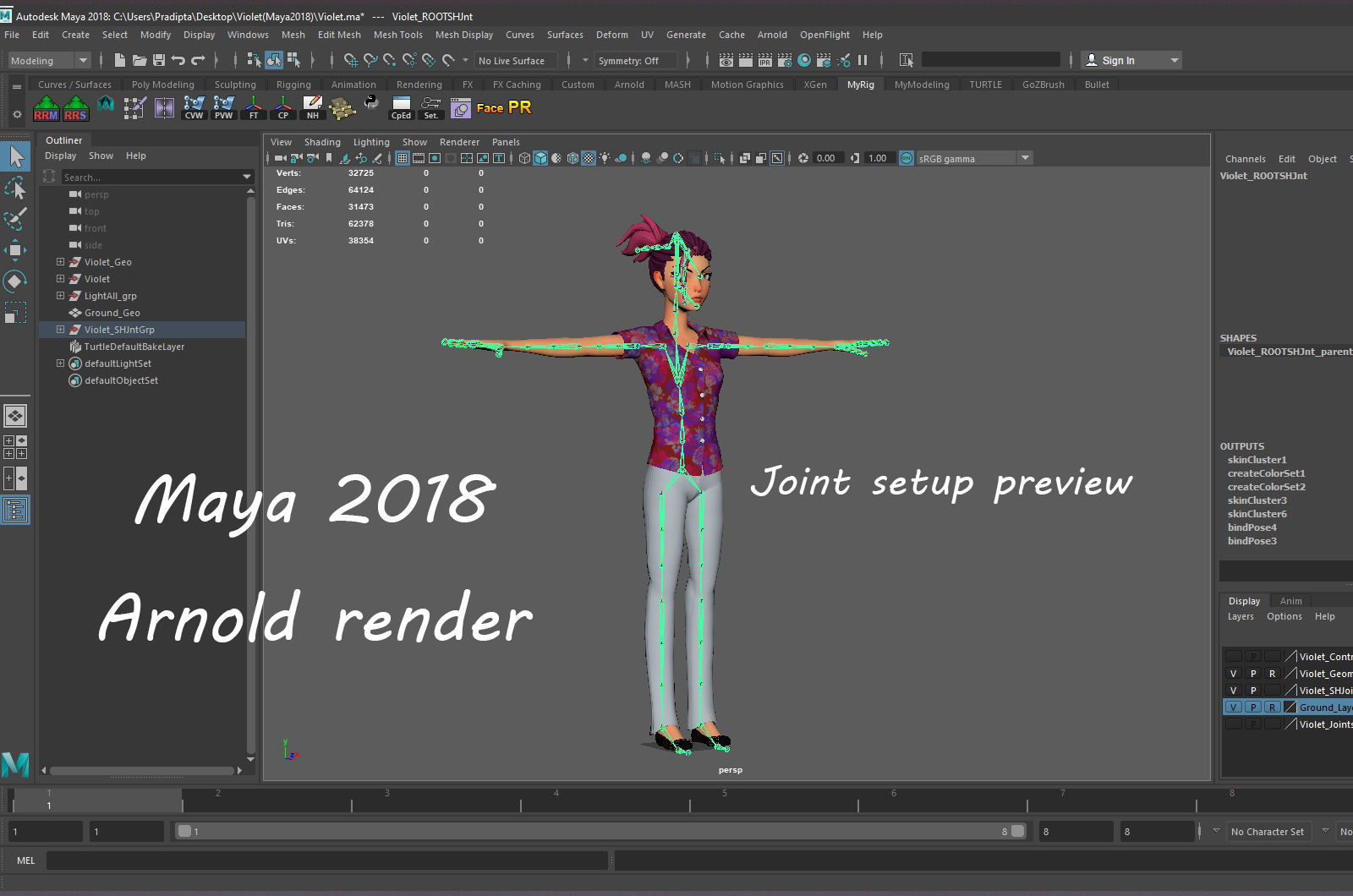
Task: Open the Face PR shelf tool
Action: click(x=504, y=108)
